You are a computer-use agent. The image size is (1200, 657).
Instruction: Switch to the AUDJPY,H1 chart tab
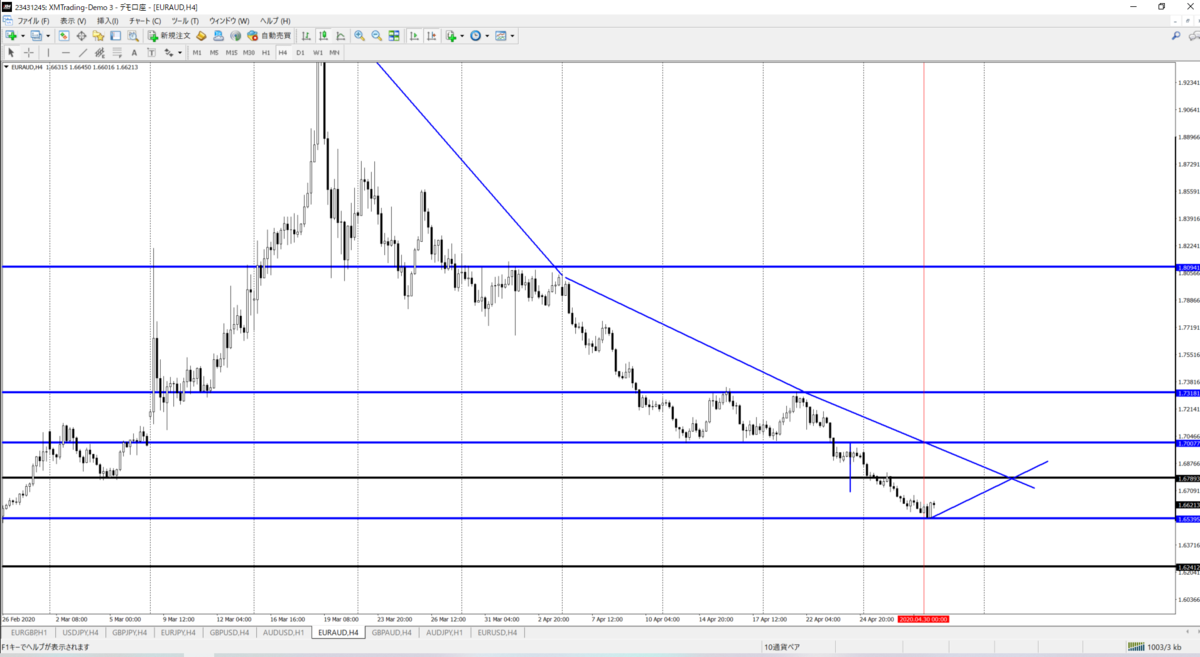click(x=443, y=632)
